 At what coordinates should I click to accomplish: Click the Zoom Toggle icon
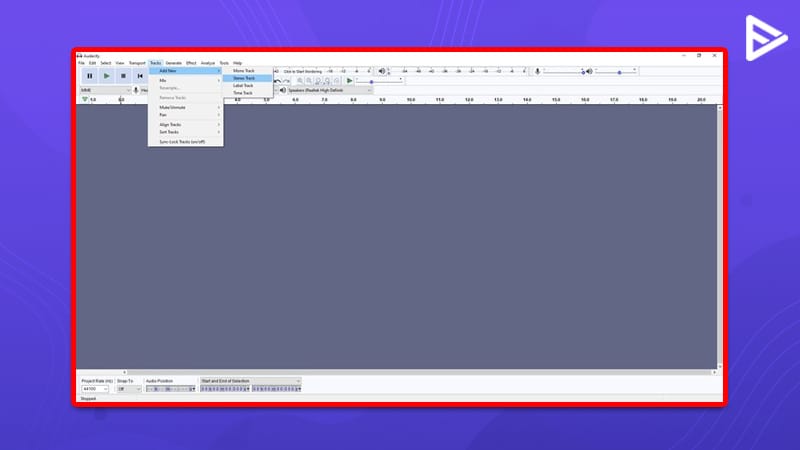point(337,81)
